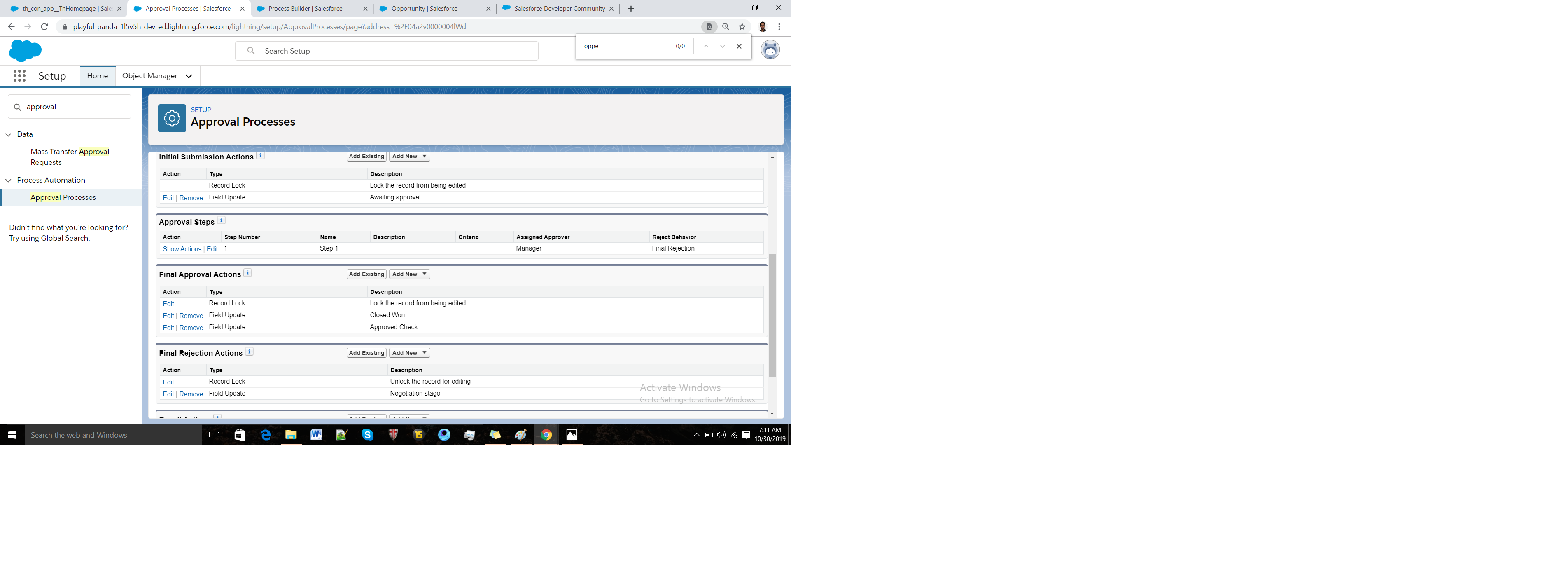Click the vertical scrollbar thumb in the setup page
The height and width of the screenshot is (572, 1568).
click(772, 316)
